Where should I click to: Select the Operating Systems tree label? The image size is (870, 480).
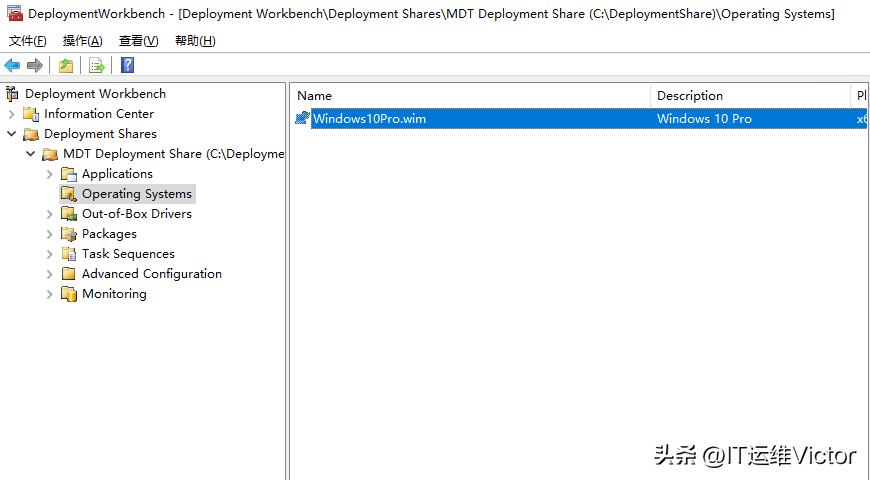pyautogui.click(x=137, y=194)
